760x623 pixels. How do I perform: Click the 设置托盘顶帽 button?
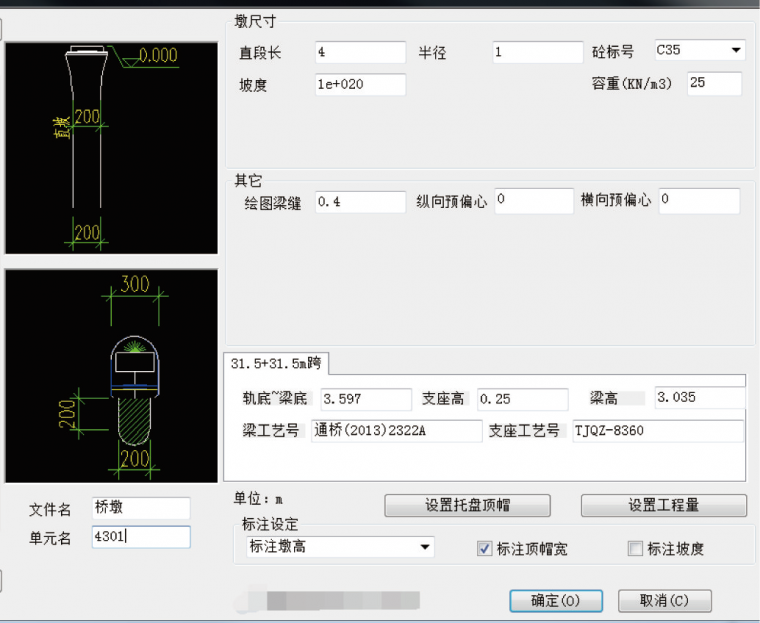[x=467, y=505]
